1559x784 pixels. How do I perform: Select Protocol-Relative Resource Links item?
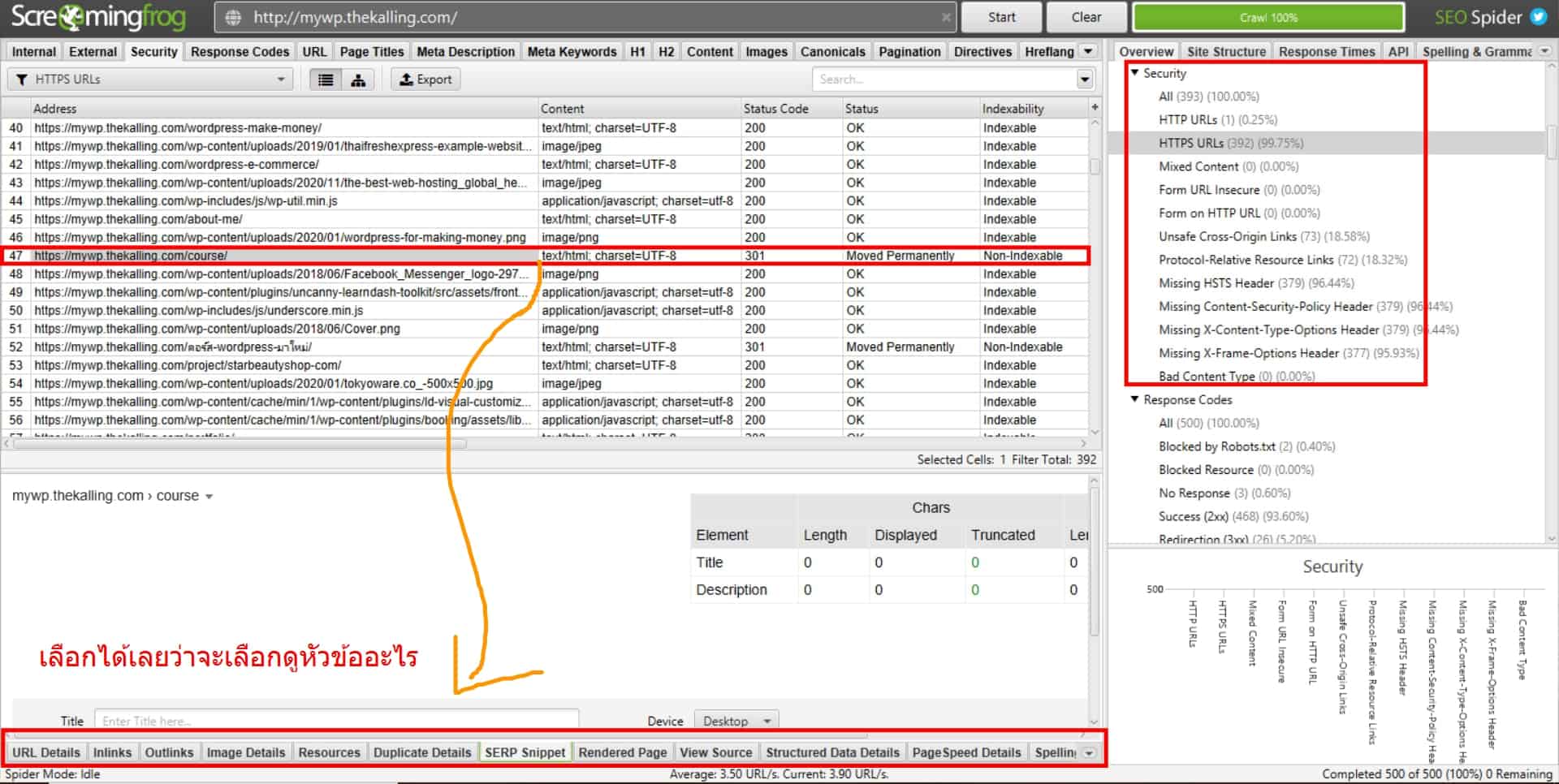pyautogui.click(x=1282, y=260)
